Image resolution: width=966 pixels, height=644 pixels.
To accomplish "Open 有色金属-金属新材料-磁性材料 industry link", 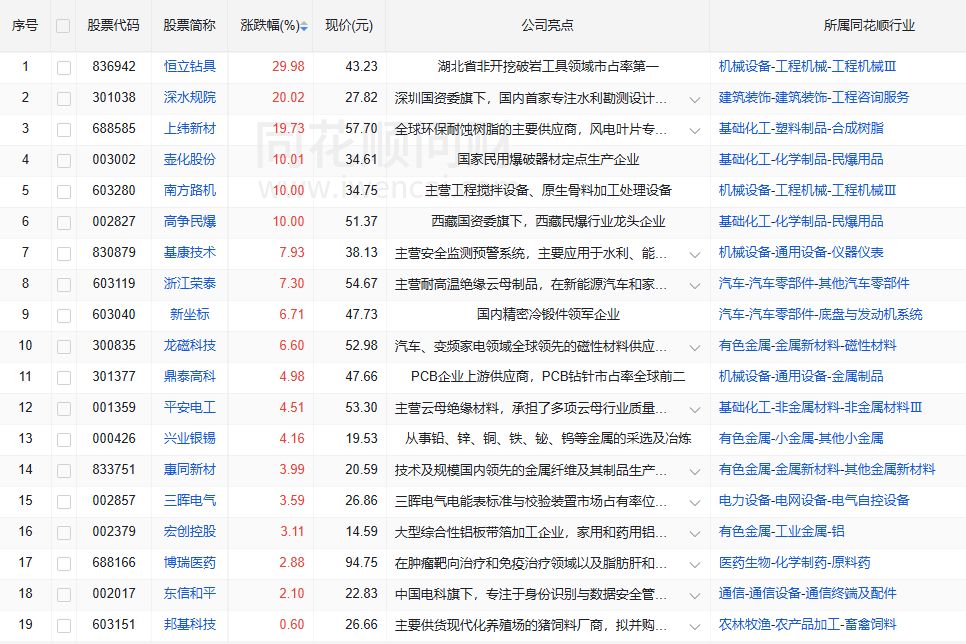I will click(x=807, y=345).
